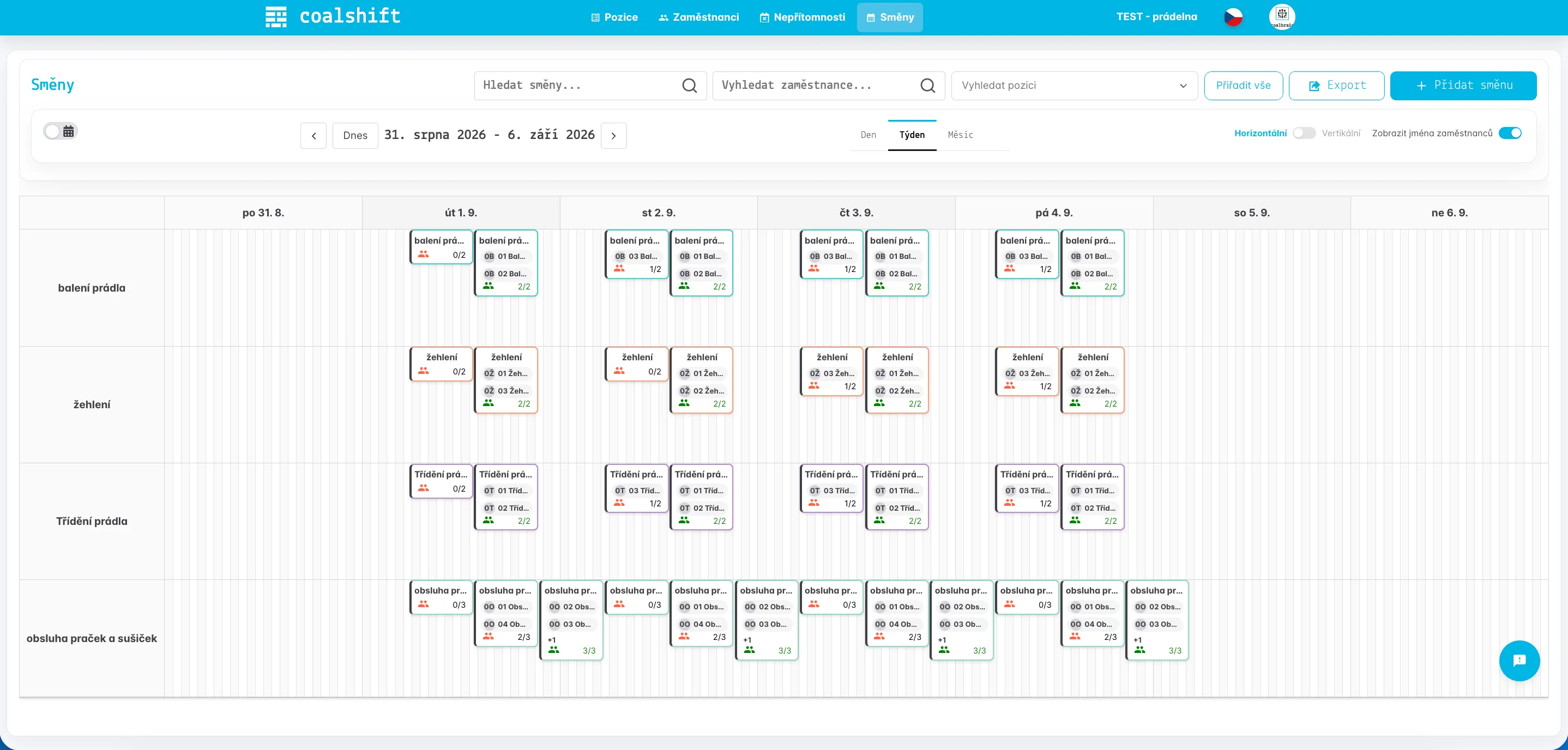This screenshot has width=1568, height=750.
Task: Click the people icon on Thursday Třídění 1/2 shift
Action: (814, 503)
